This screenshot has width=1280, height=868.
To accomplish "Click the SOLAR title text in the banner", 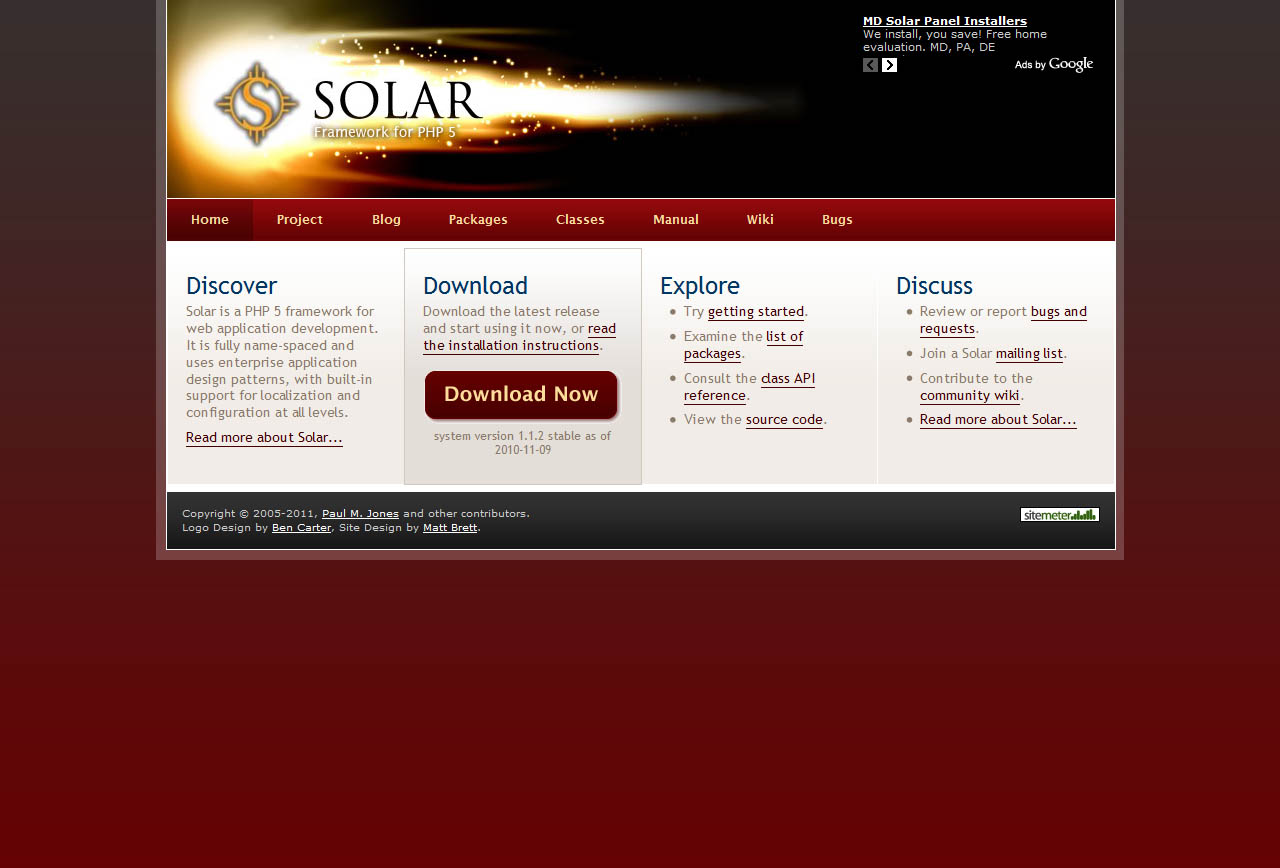I will (397, 101).
